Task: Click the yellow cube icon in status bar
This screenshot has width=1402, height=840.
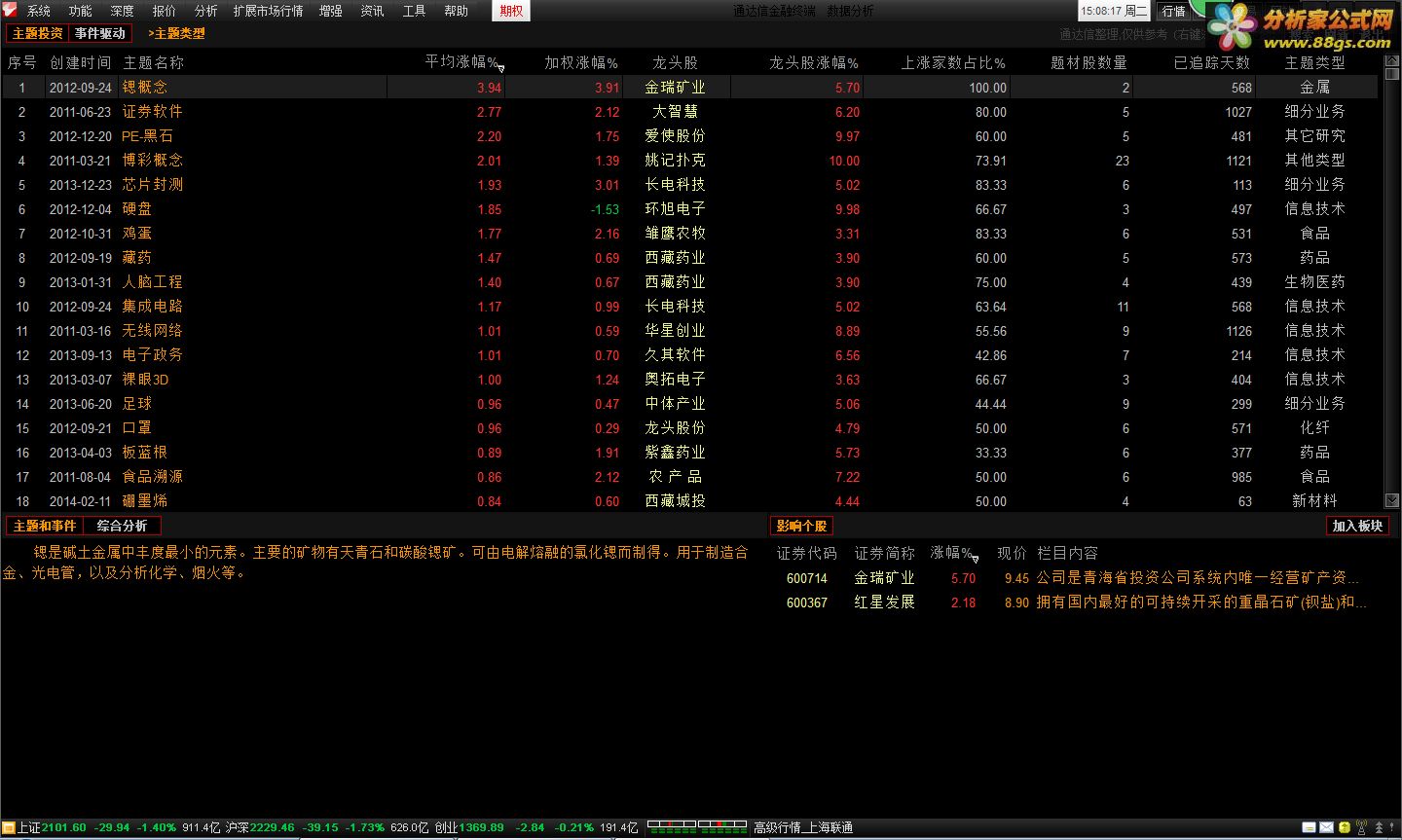Action: [x=1345, y=827]
